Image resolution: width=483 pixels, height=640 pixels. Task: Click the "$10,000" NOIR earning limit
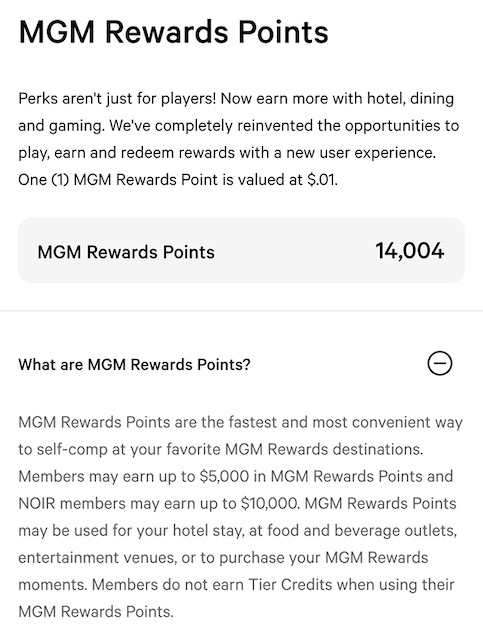pyautogui.click(x=270, y=503)
